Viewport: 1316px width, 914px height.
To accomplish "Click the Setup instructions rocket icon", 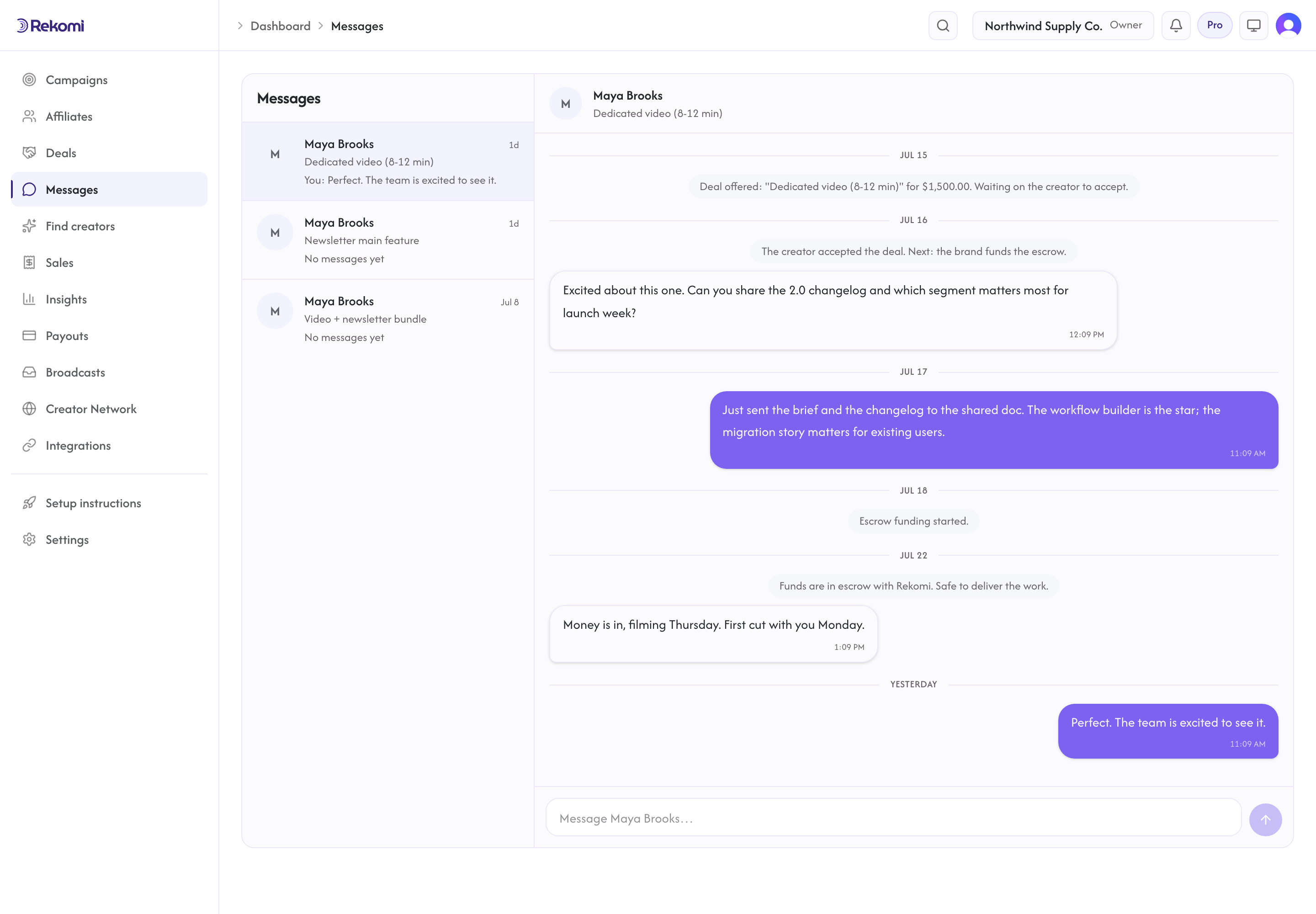I will [x=29, y=503].
